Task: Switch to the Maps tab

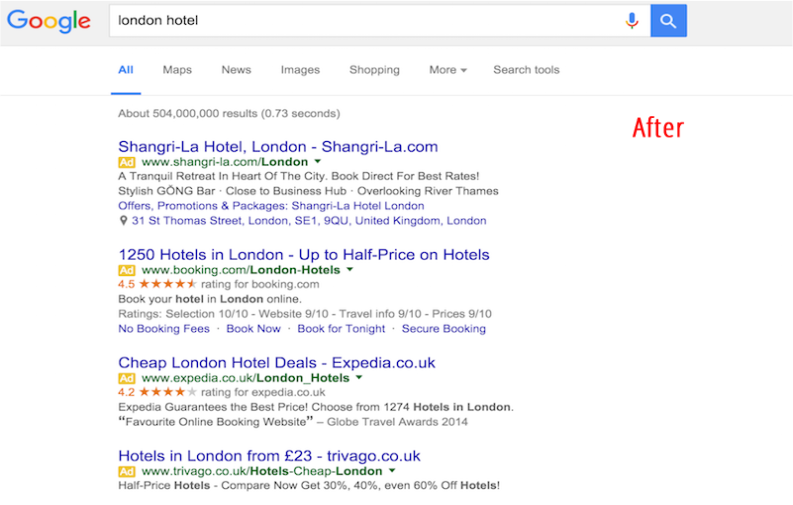Action: tap(177, 70)
